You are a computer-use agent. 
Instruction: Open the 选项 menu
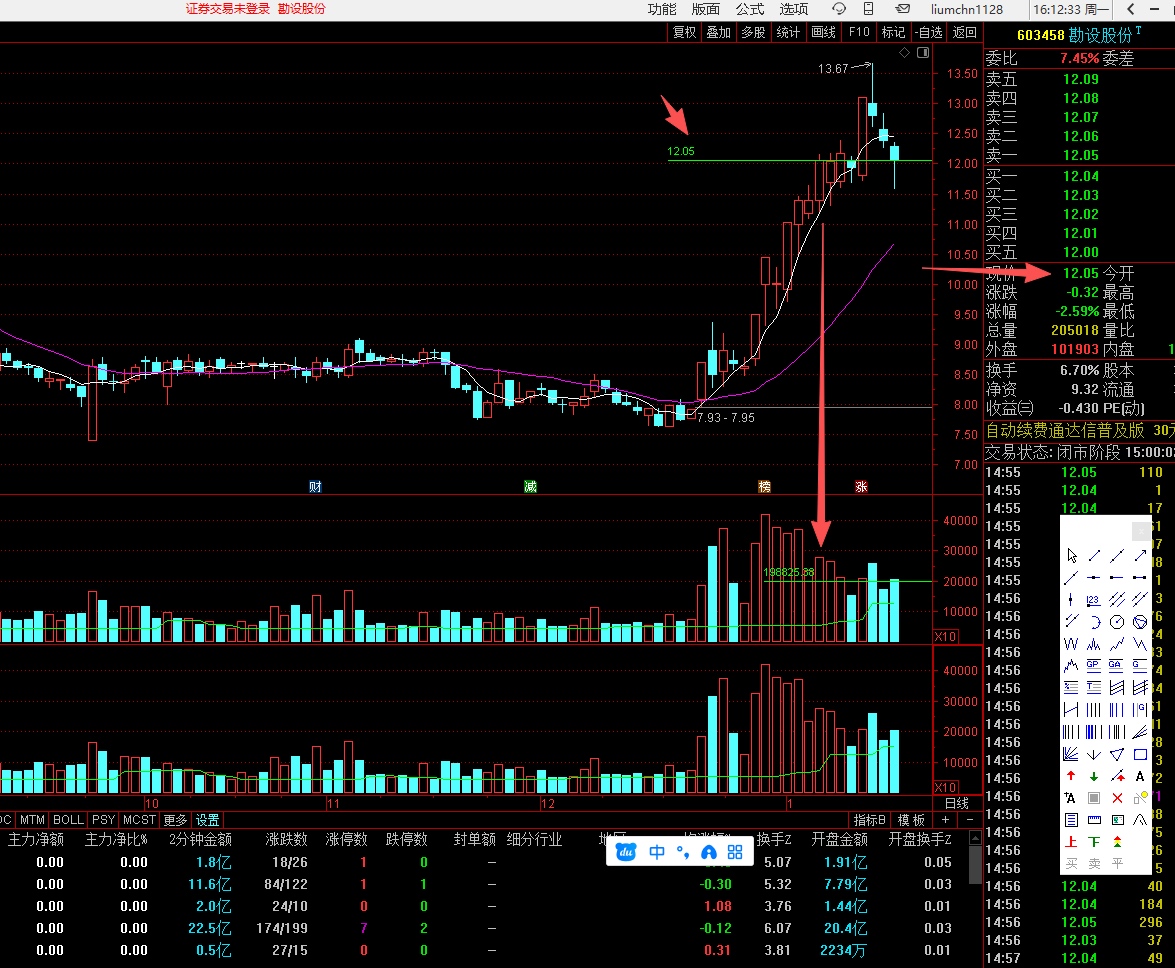[x=794, y=9]
